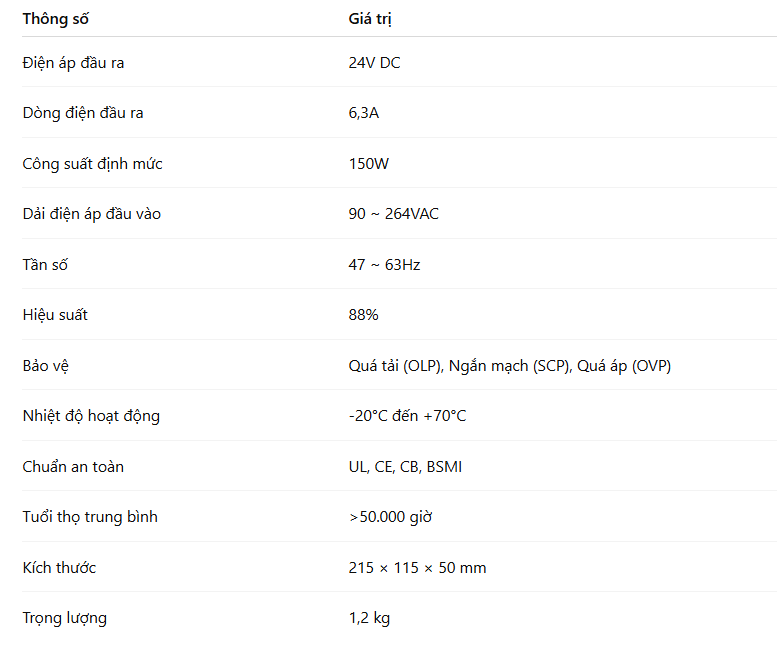Screen dimensions: 777x661
Task: Select the "-20°C đến +70°C" temperature value
Action: 407,416
